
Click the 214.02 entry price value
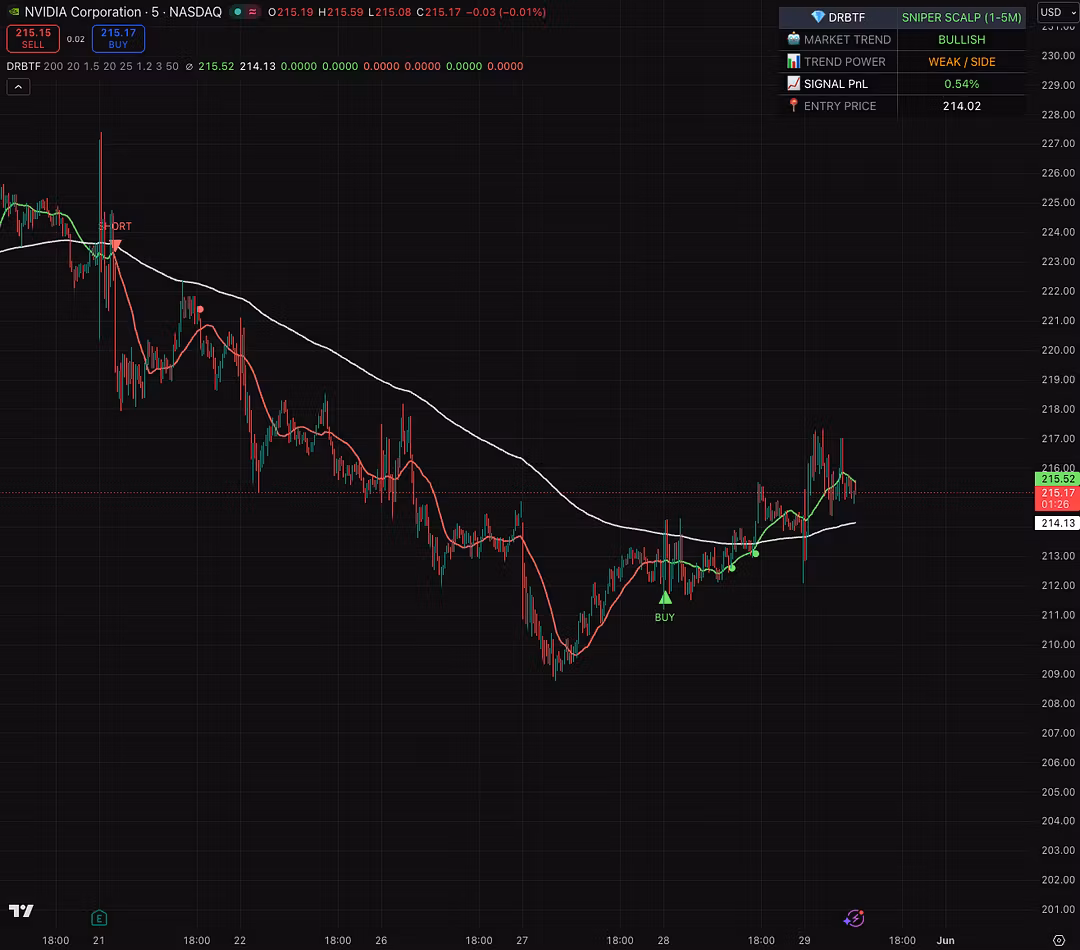pos(962,105)
